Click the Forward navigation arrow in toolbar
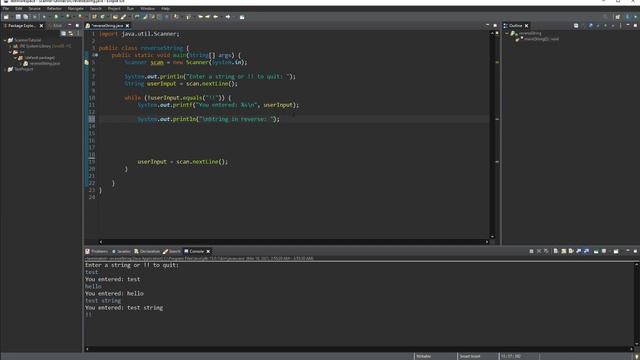This screenshot has width=640, height=360. tap(228, 17)
